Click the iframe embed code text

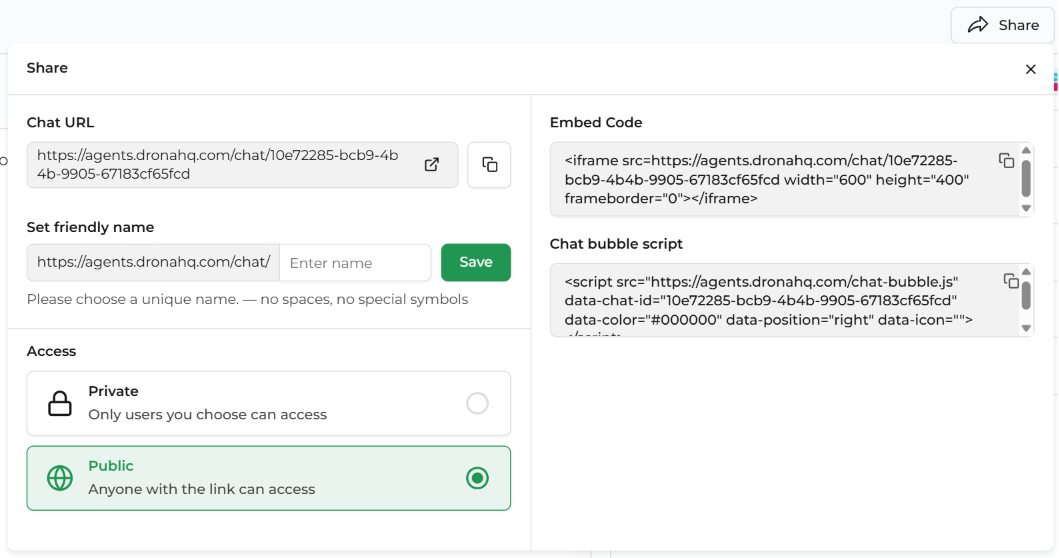click(x=767, y=180)
